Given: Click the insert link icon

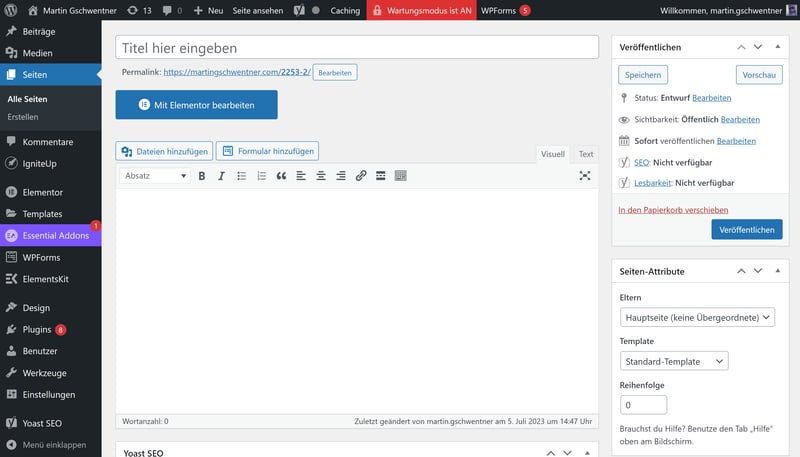Looking at the screenshot, I should coord(361,176).
